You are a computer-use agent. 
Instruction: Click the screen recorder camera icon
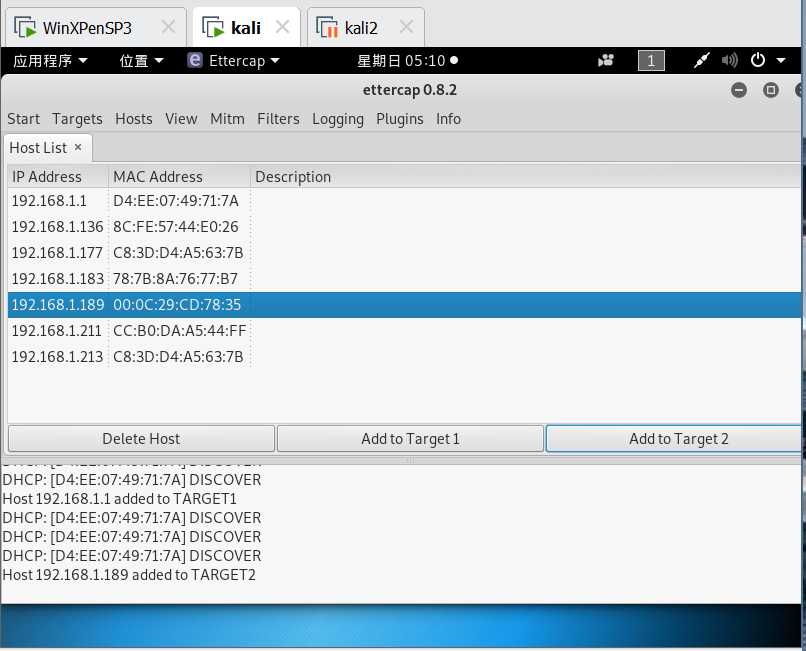[x=606, y=61]
